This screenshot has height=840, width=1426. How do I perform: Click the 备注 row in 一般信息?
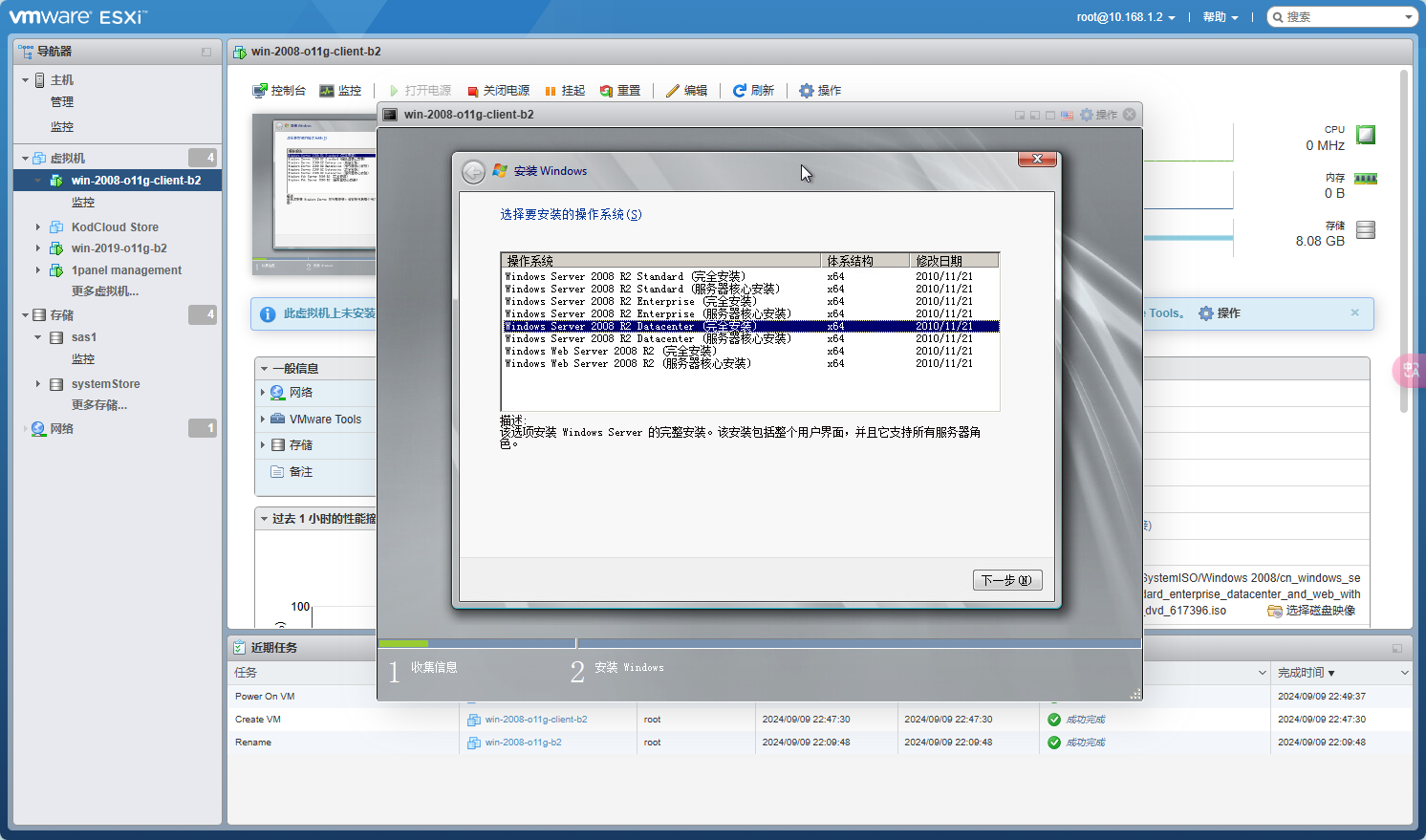click(x=315, y=472)
